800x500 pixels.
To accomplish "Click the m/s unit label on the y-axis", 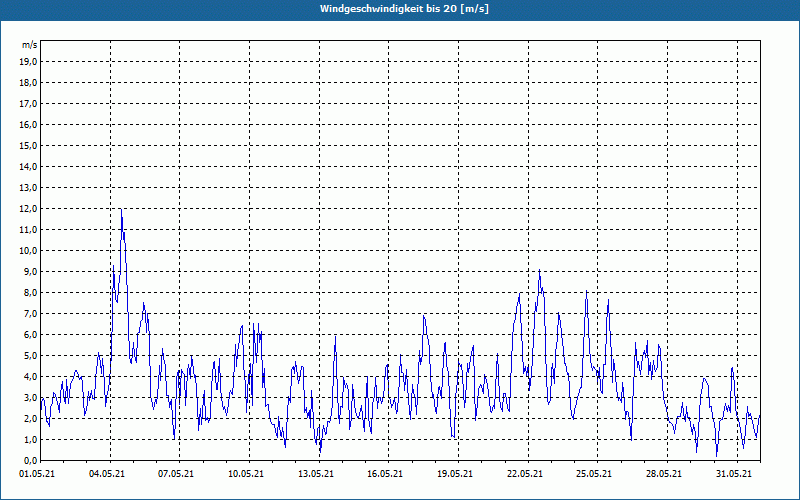I will click(30, 46).
